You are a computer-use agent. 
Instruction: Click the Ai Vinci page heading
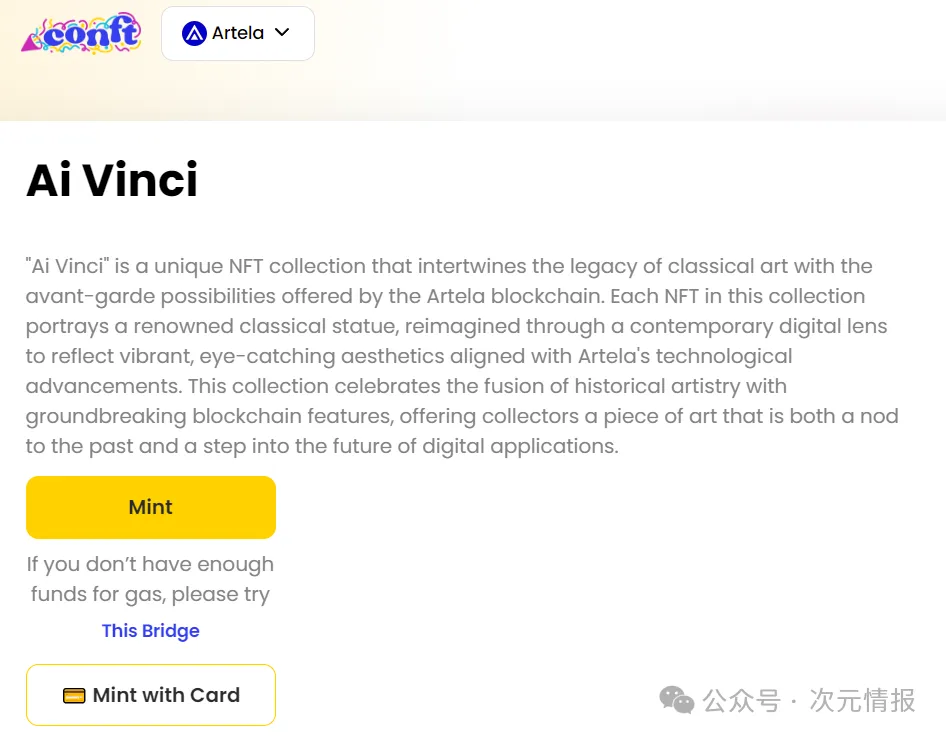(112, 180)
